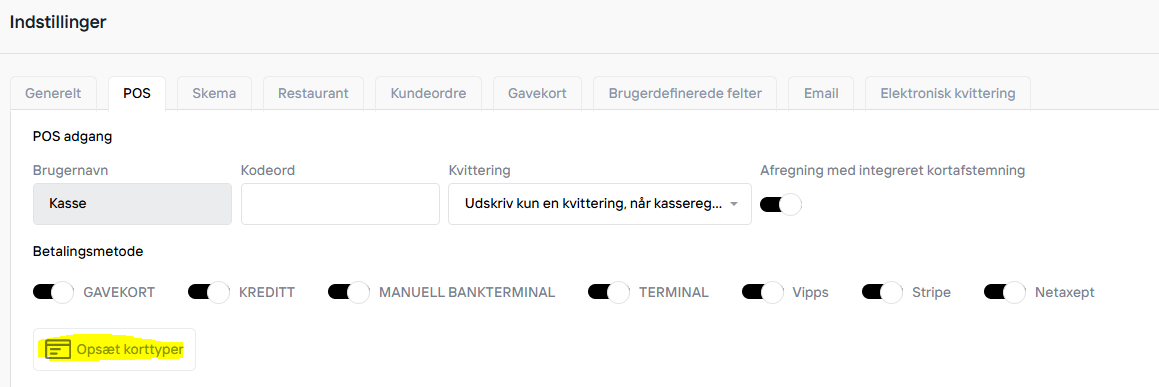Screen dimensions: 1159x387
Task: Click the card icon beside Opsæt korttyper
Action: pyautogui.click(x=58, y=349)
